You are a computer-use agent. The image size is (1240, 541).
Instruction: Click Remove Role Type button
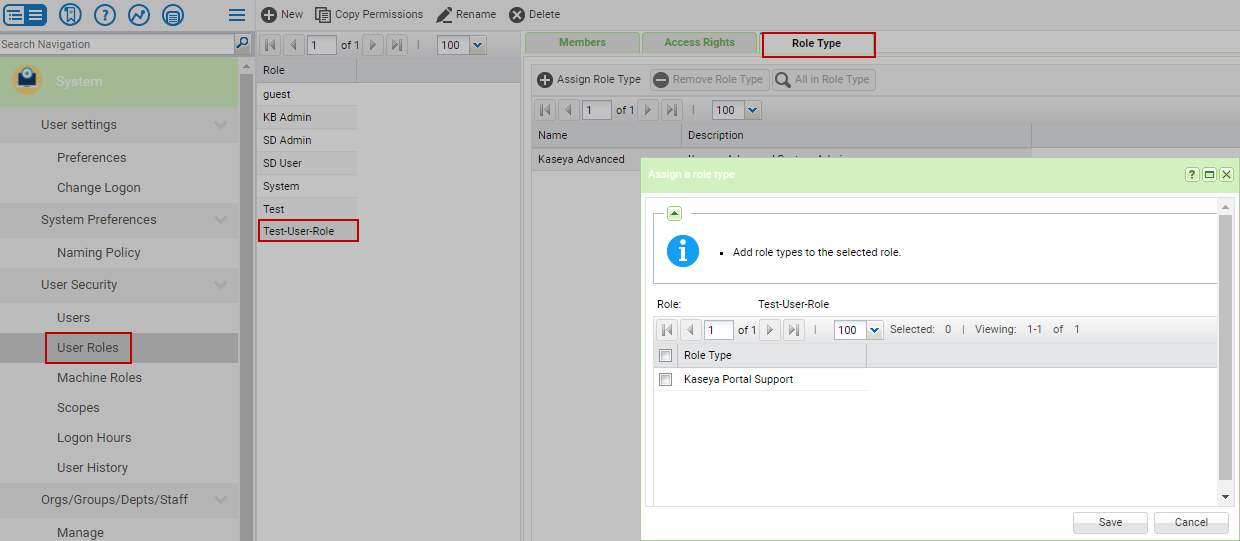pyautogui.click(x=708, y=80)
